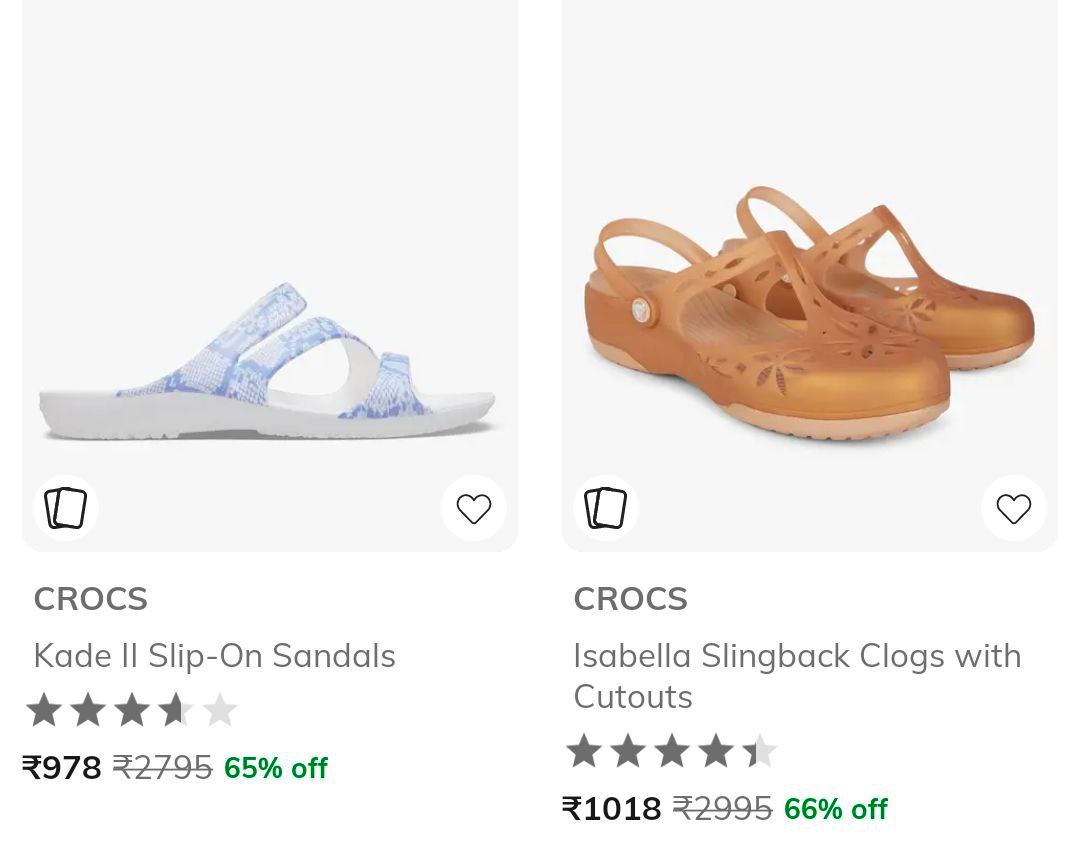Click the struck-through ₹2795 original price
The width and height of the screenshot is (1079, 845).
[x=162, y=768]
